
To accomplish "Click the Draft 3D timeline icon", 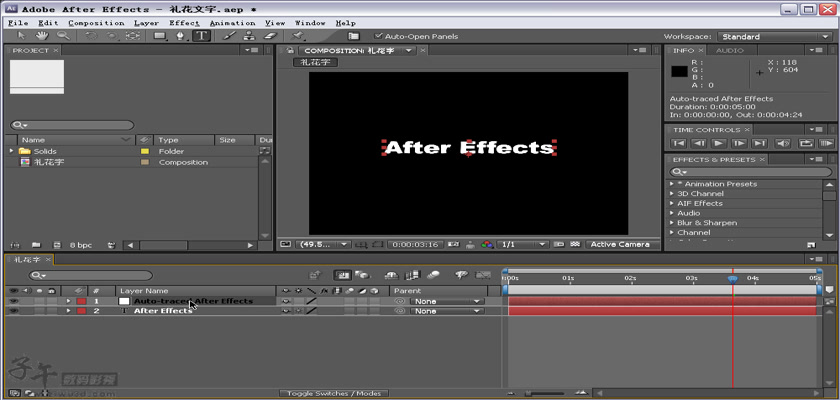I will 363,275.
